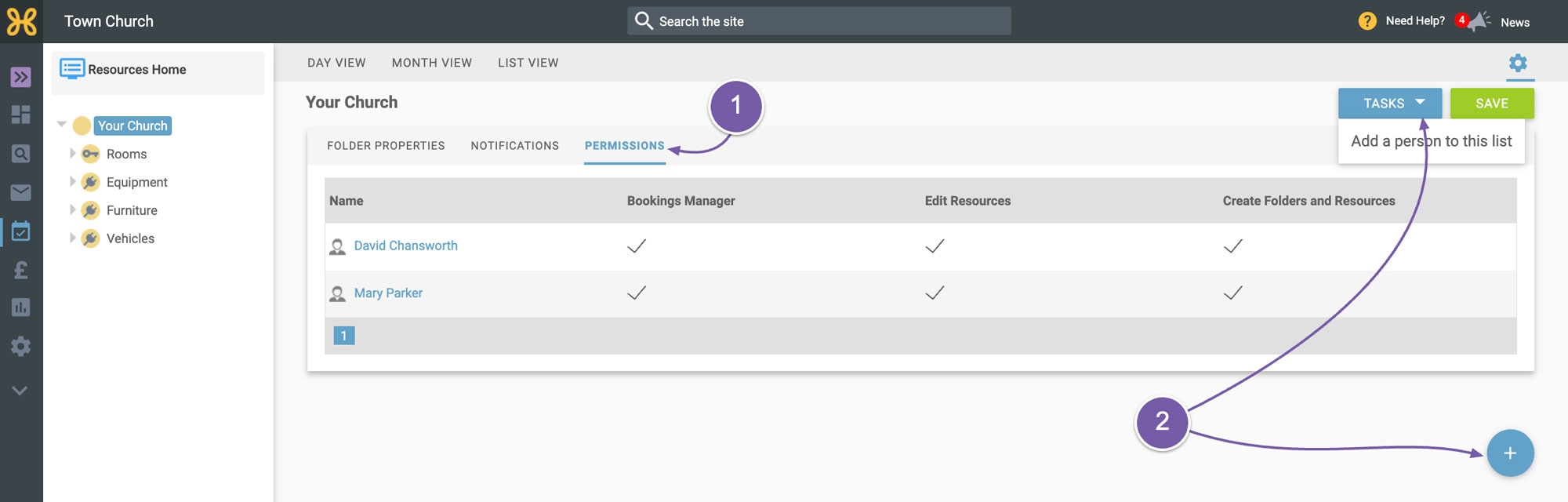Expand the Vehicles tree node

(72, 238)
